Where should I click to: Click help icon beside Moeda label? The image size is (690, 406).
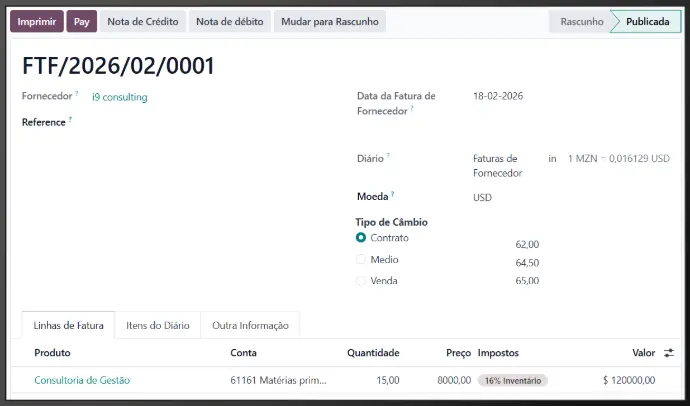click(393, 194)
